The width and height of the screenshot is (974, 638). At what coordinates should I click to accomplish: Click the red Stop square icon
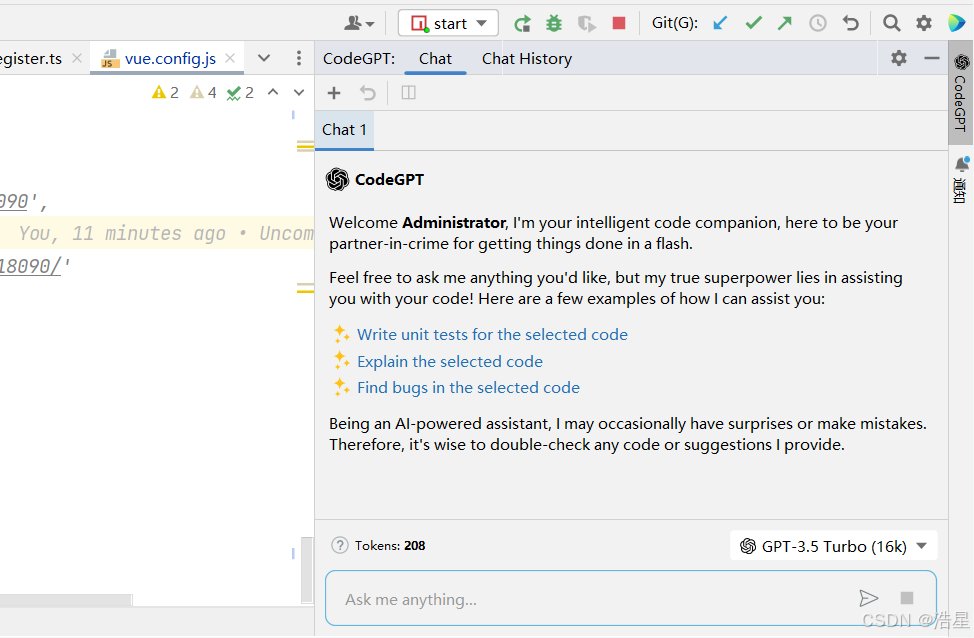click(x=619, y=23)
